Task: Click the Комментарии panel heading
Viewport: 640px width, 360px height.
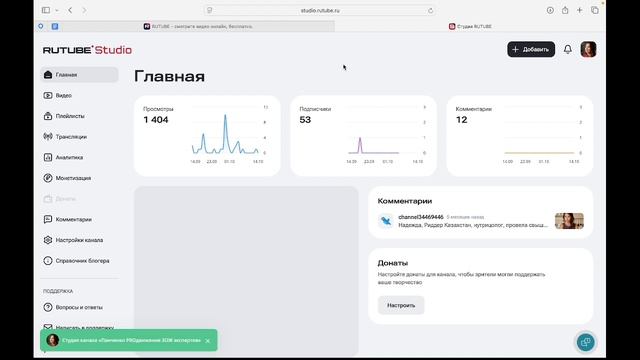Action: (x=404, y=201)
